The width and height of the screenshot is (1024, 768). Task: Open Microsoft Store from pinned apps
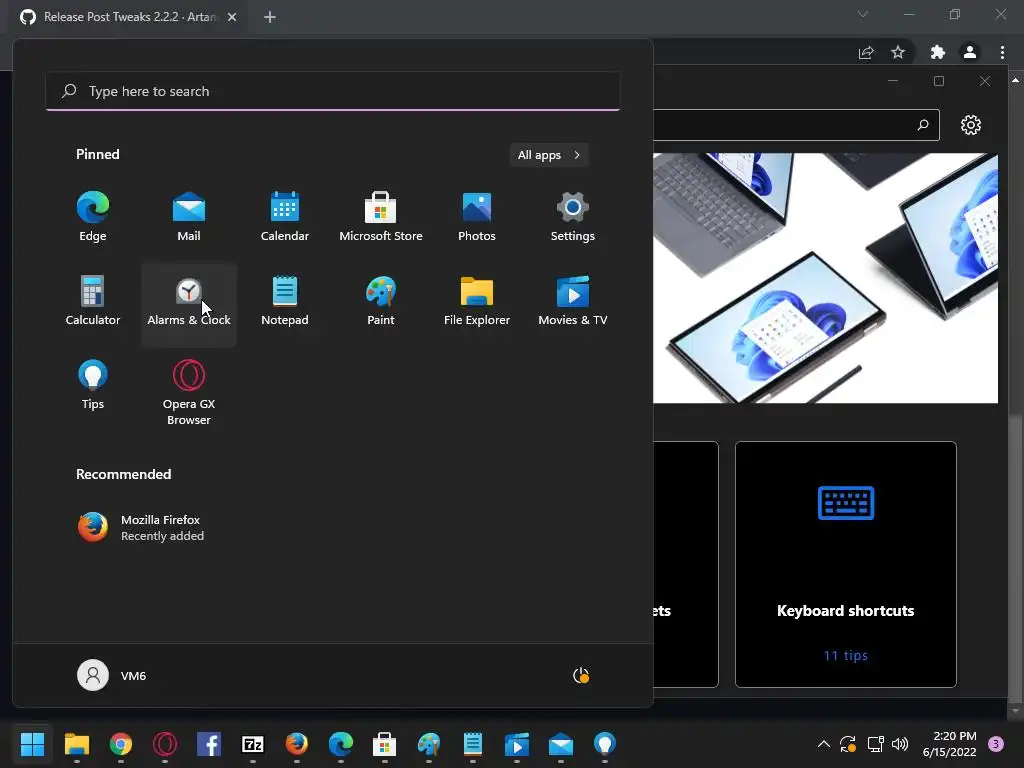click(x=381, y=217)
